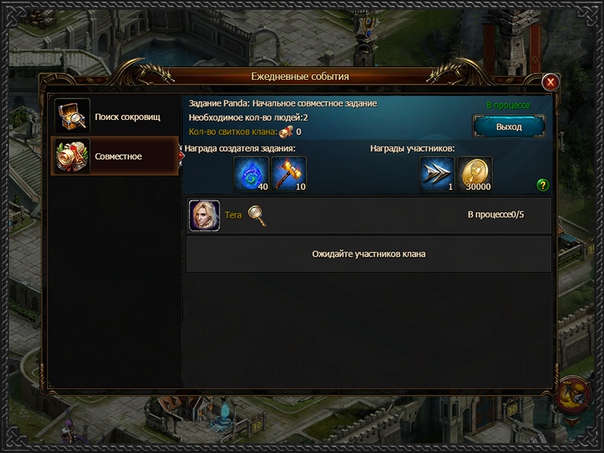Click the golden hammer reward icon
The image size is (604, 453).
[x=289, y=174]
